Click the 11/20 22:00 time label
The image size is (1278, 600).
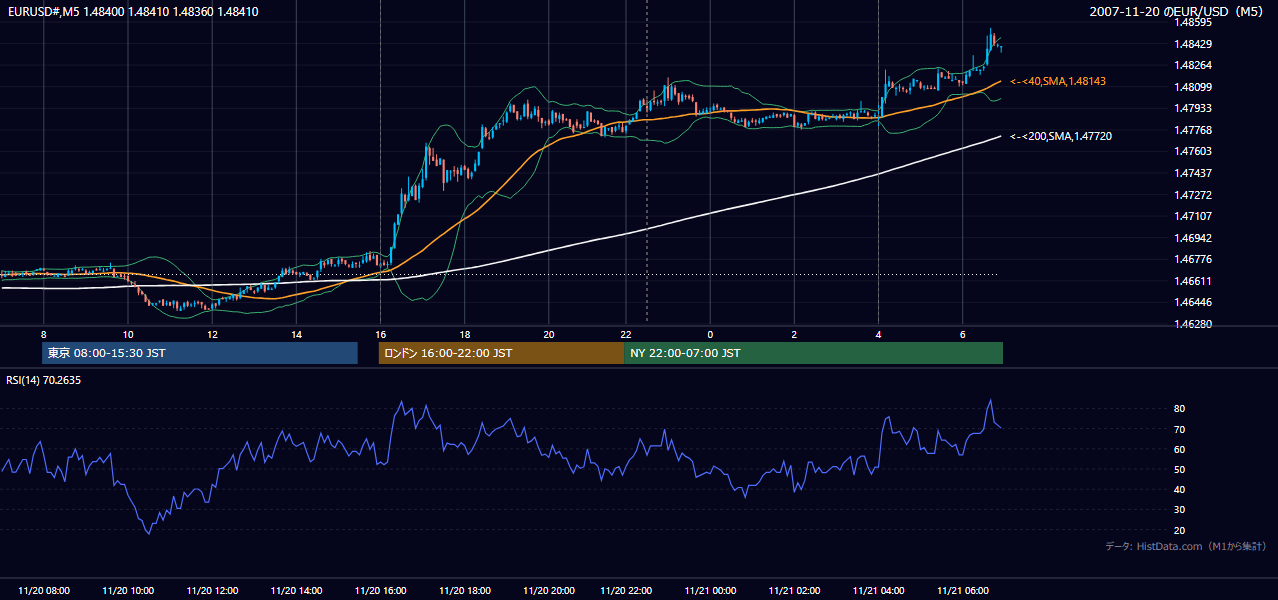(x=626, y=591)
